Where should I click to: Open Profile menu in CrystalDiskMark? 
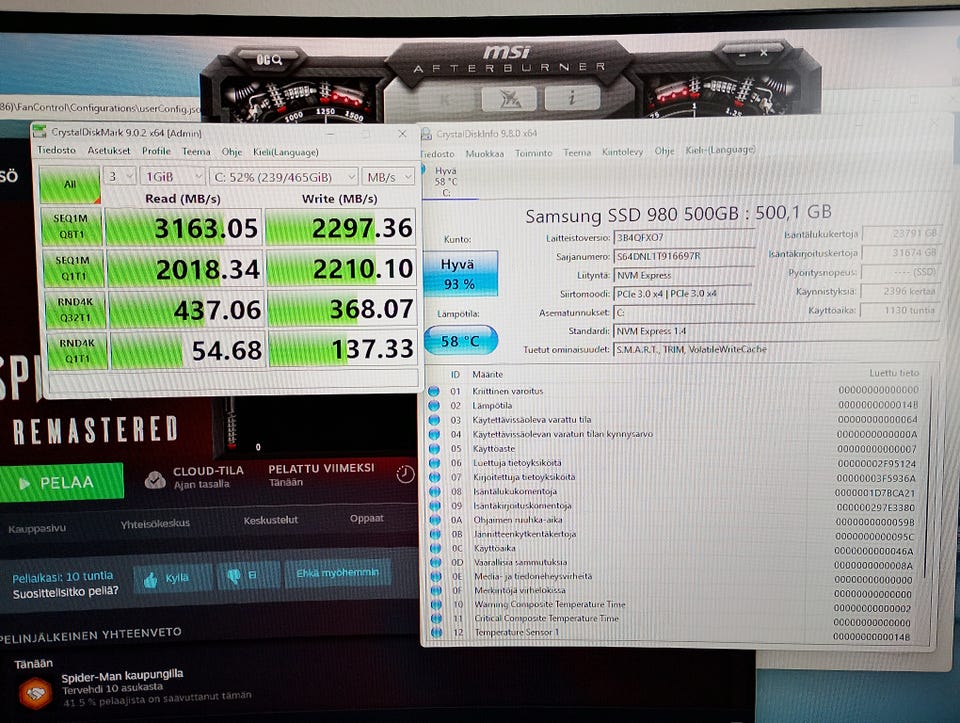tap(156, 151)
